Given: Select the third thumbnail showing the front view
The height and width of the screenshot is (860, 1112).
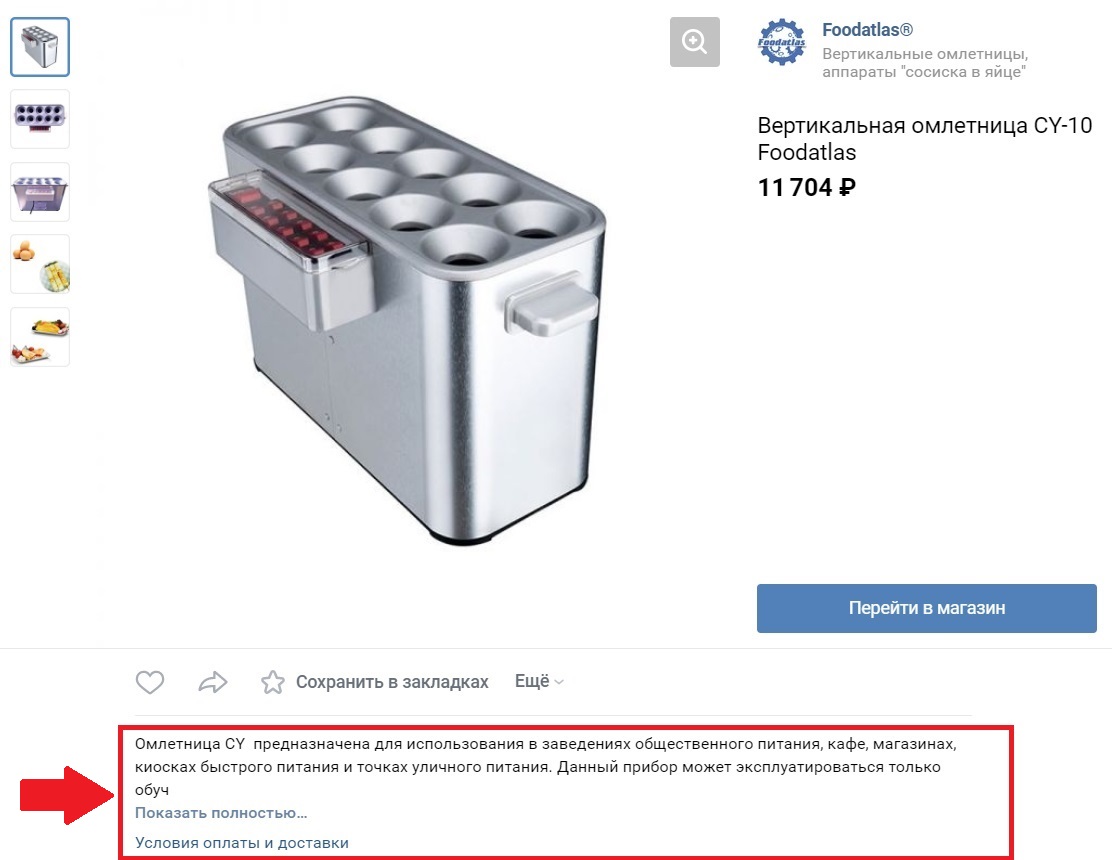Looking at the screenshot, I should point(40,192).
